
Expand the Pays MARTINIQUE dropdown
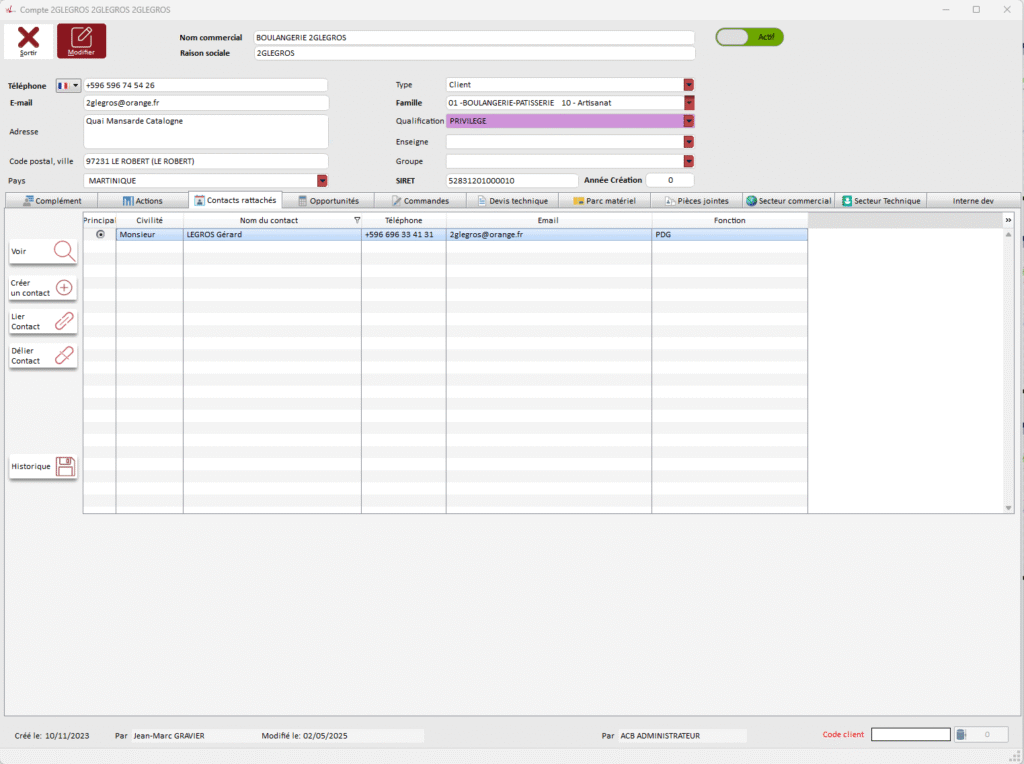(322, 181)
